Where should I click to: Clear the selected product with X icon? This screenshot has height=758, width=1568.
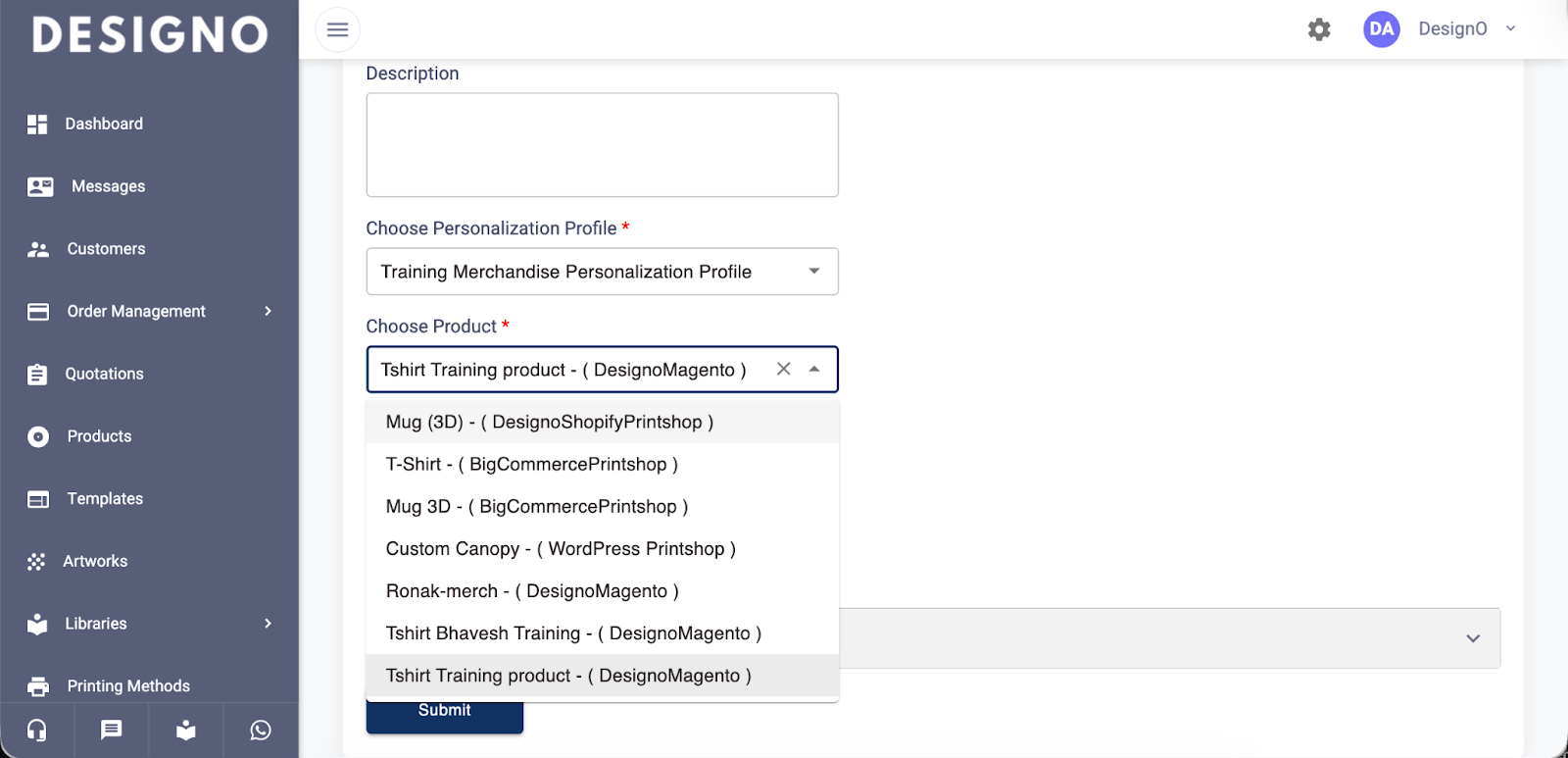783,369
